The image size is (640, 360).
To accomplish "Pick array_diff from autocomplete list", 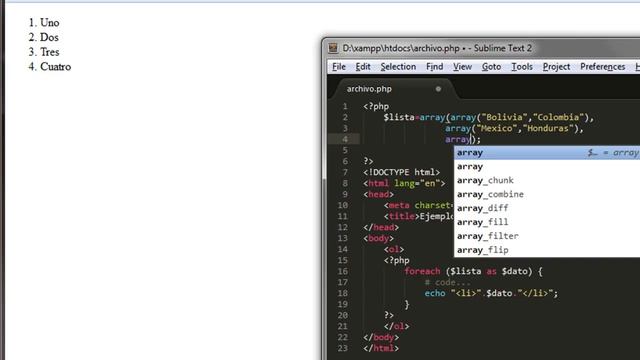I will coord(547,208).
